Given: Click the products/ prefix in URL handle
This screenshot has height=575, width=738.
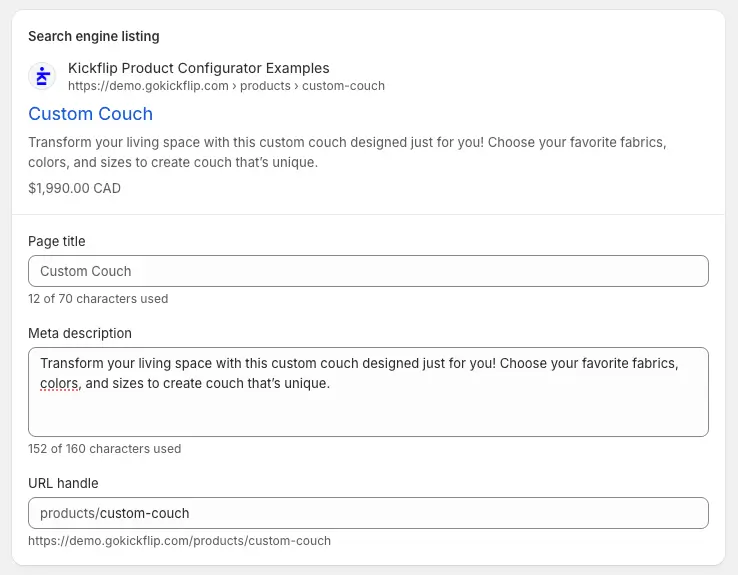Looking at the screenshot, I should 69,513.
